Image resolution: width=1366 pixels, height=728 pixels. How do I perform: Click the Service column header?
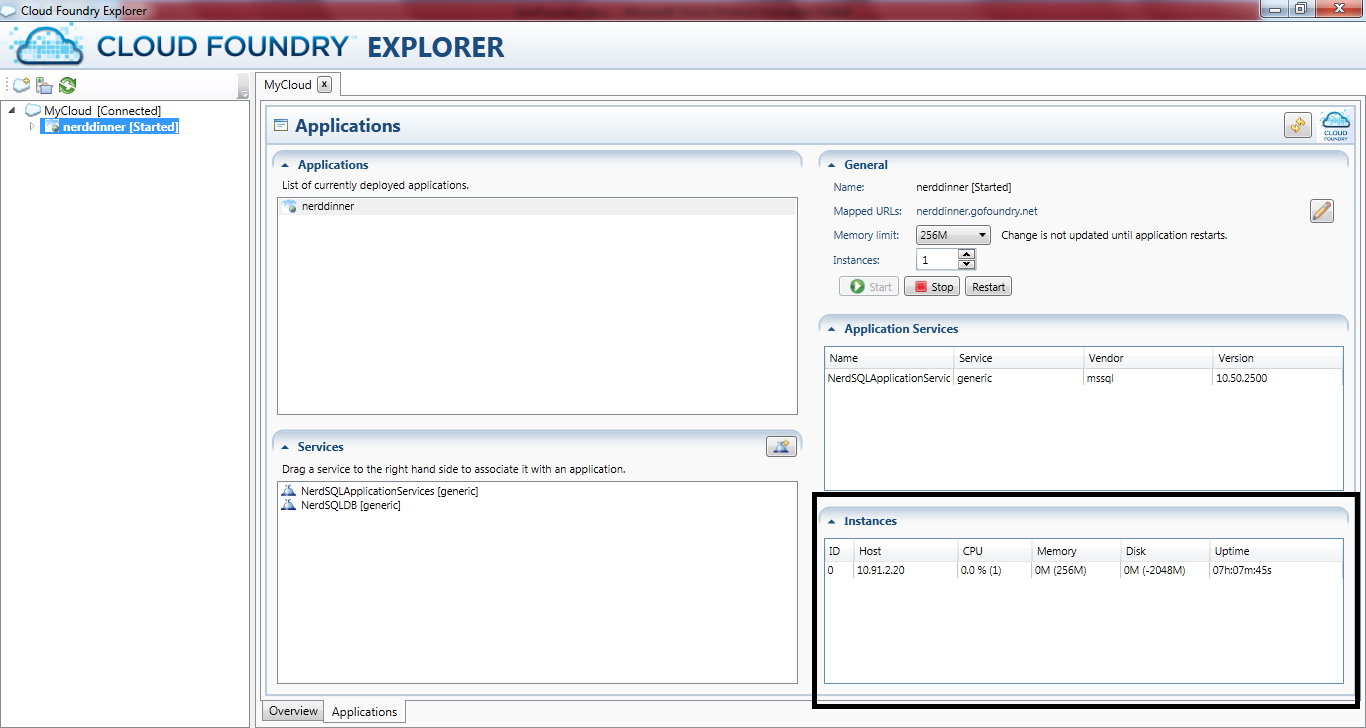(x=1019, y=358)
